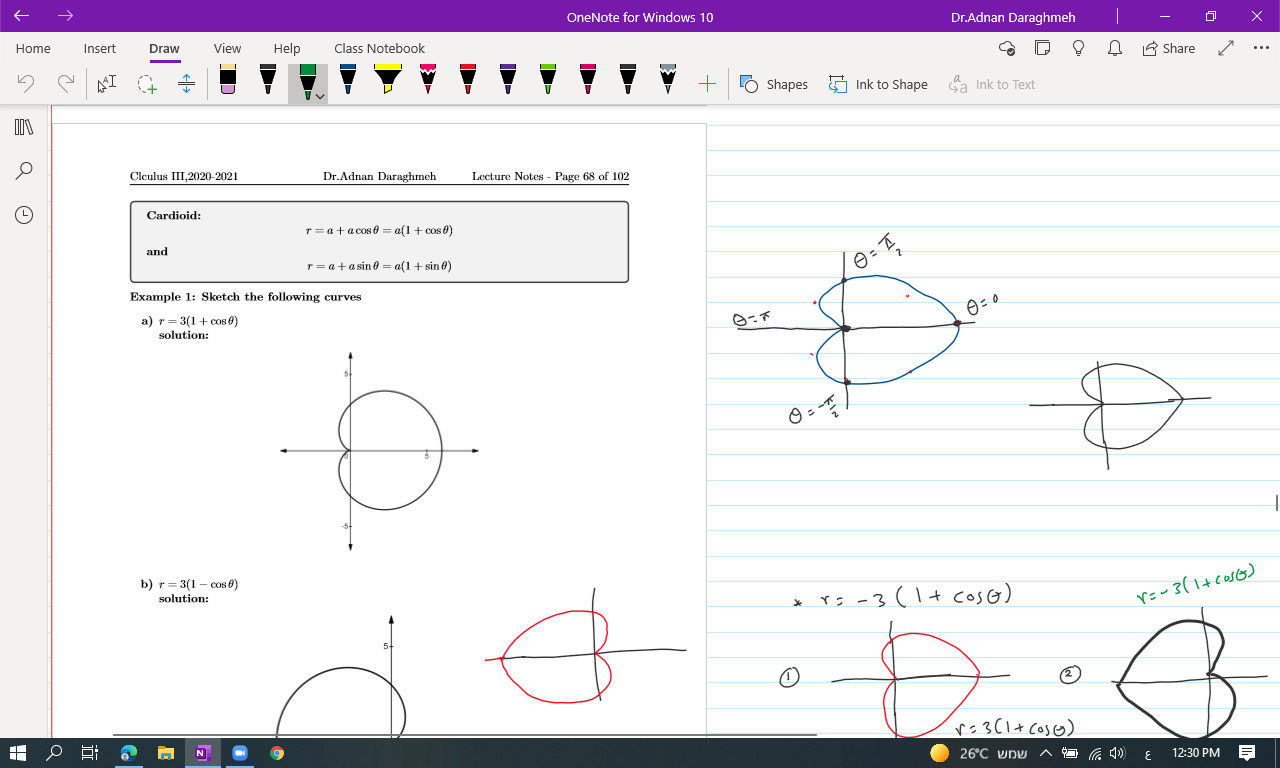Toggle the Shapes drawing mode

pos(774,85)
